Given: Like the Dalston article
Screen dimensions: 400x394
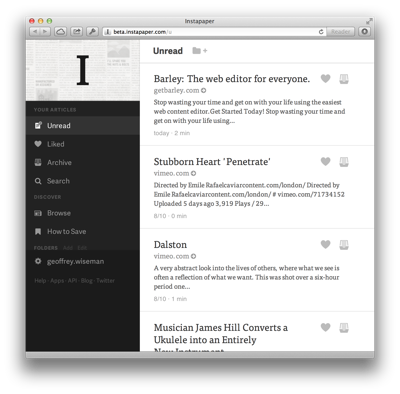Looking at the screenshot, I should click(325, 245).
